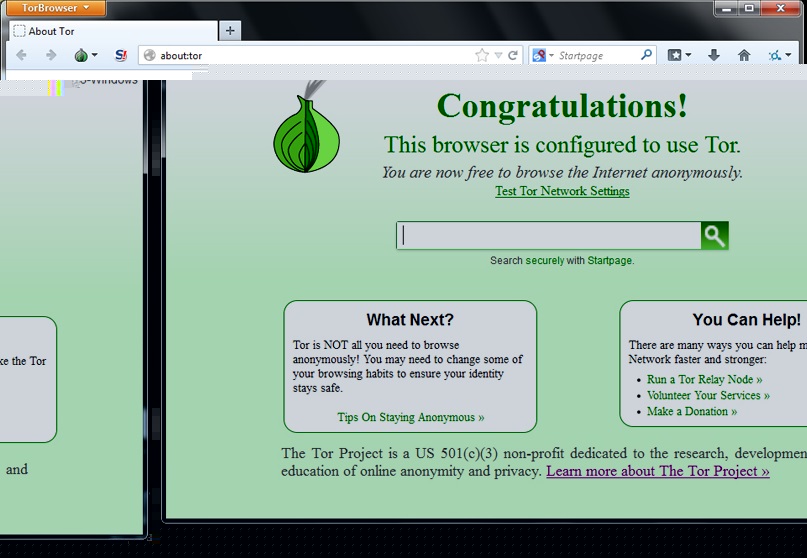Screen dimensions: 807x558
Task: Minimize the Tor Browser window
Action: (726, 8)
